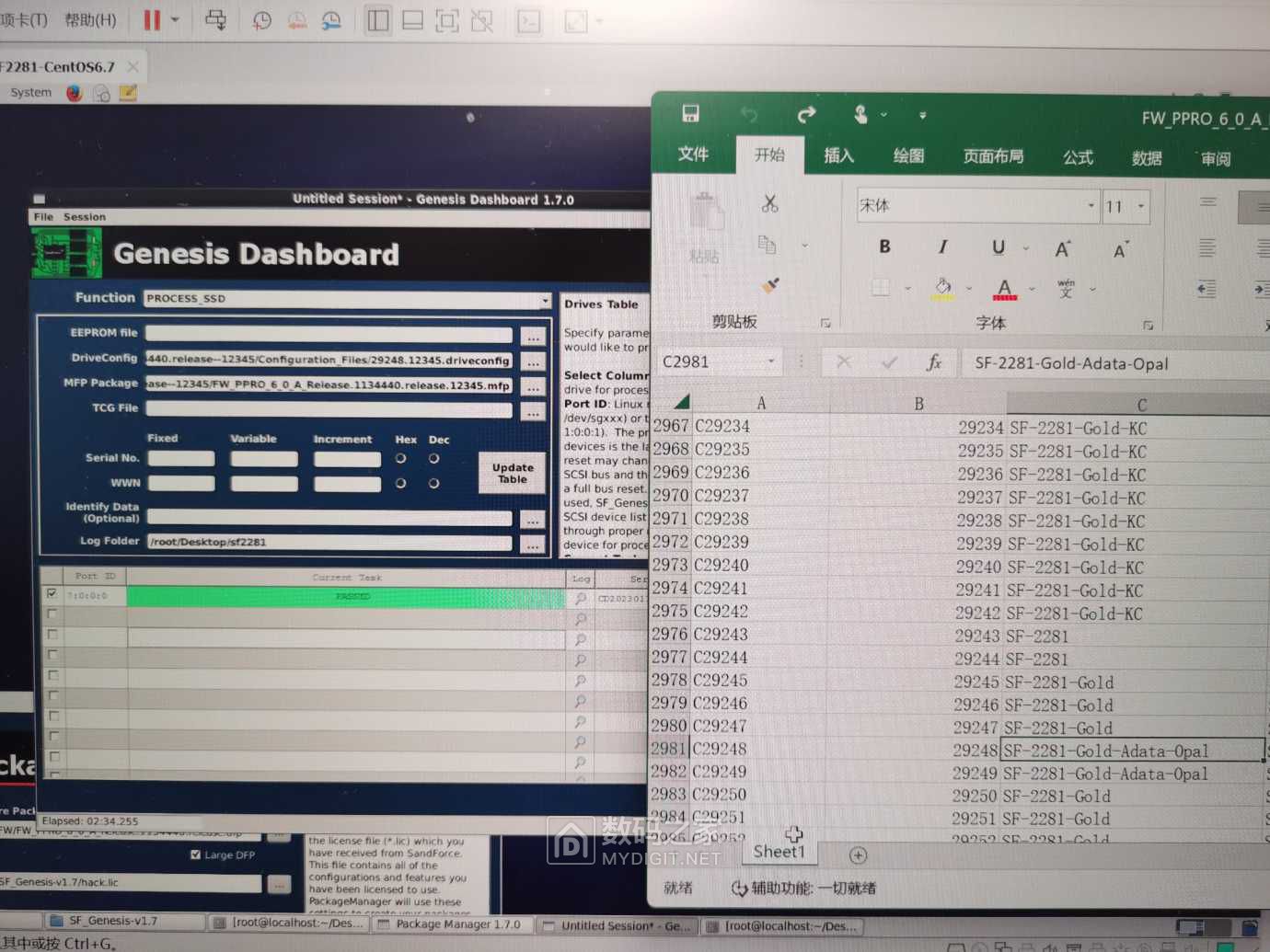The image size is (1270, 952).
Task: Open the Function PROCESS_SSD dropdown
Action: click(545, 300)
